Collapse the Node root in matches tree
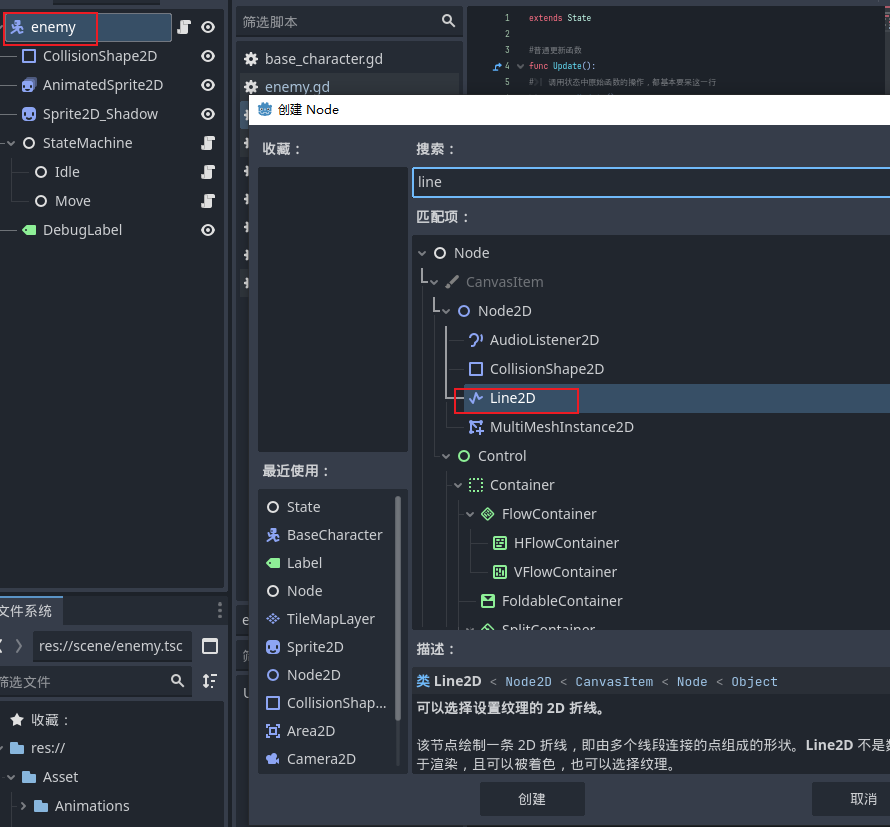 click(422, 253)
